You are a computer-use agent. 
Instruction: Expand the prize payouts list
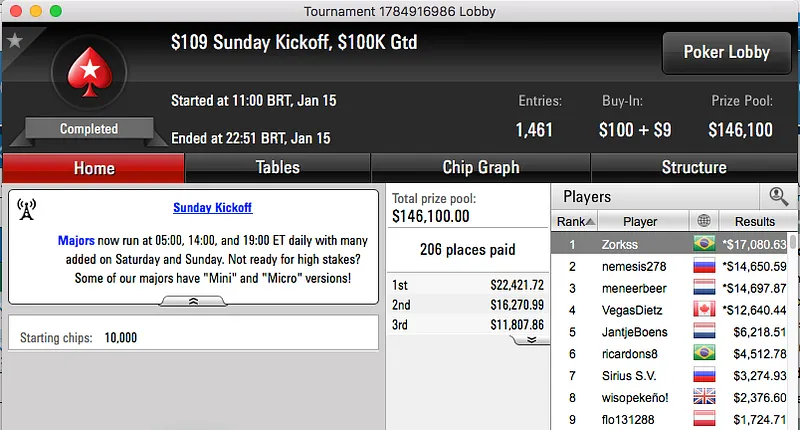(x=532, y=340)
